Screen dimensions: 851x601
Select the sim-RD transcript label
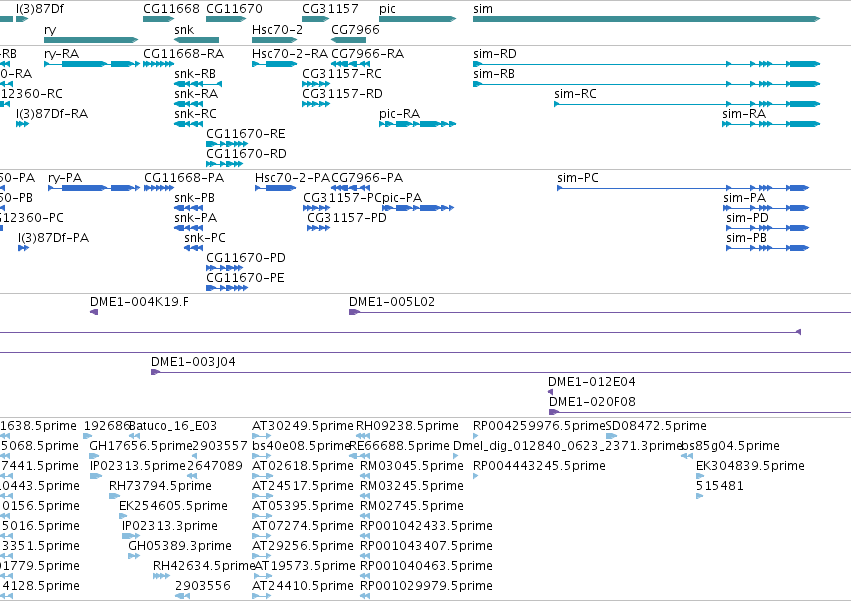coord(495,54)
